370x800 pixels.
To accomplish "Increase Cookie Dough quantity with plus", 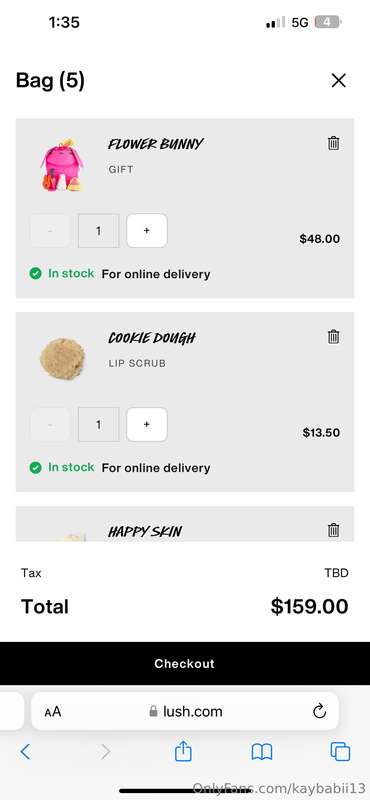I will [147, 424].
